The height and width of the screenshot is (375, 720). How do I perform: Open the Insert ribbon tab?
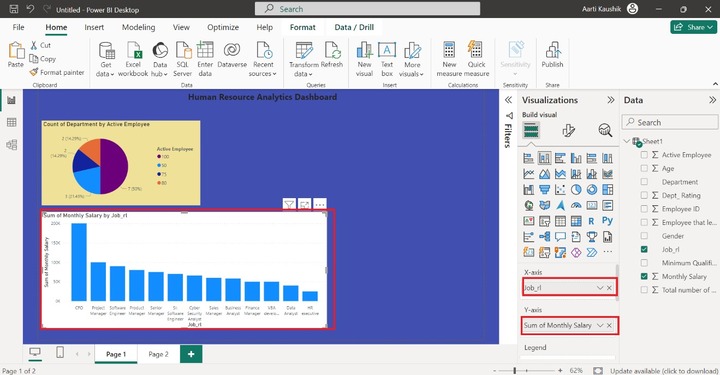[x=94, y=27]
